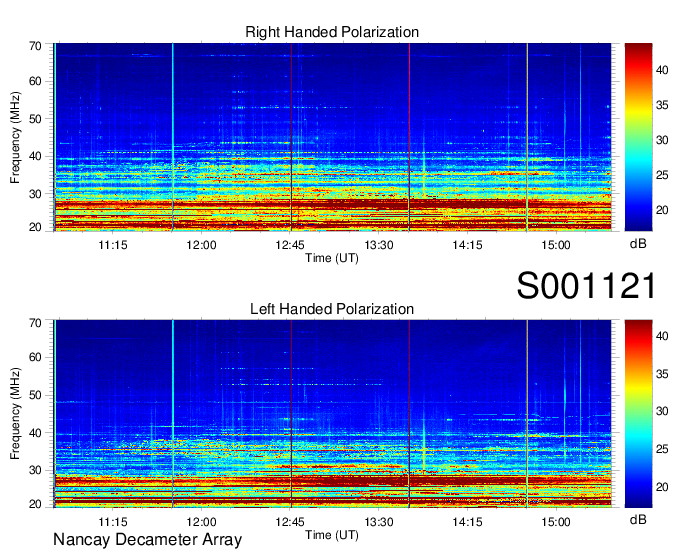Click 25 dB value on top color bar

point(662,175)
